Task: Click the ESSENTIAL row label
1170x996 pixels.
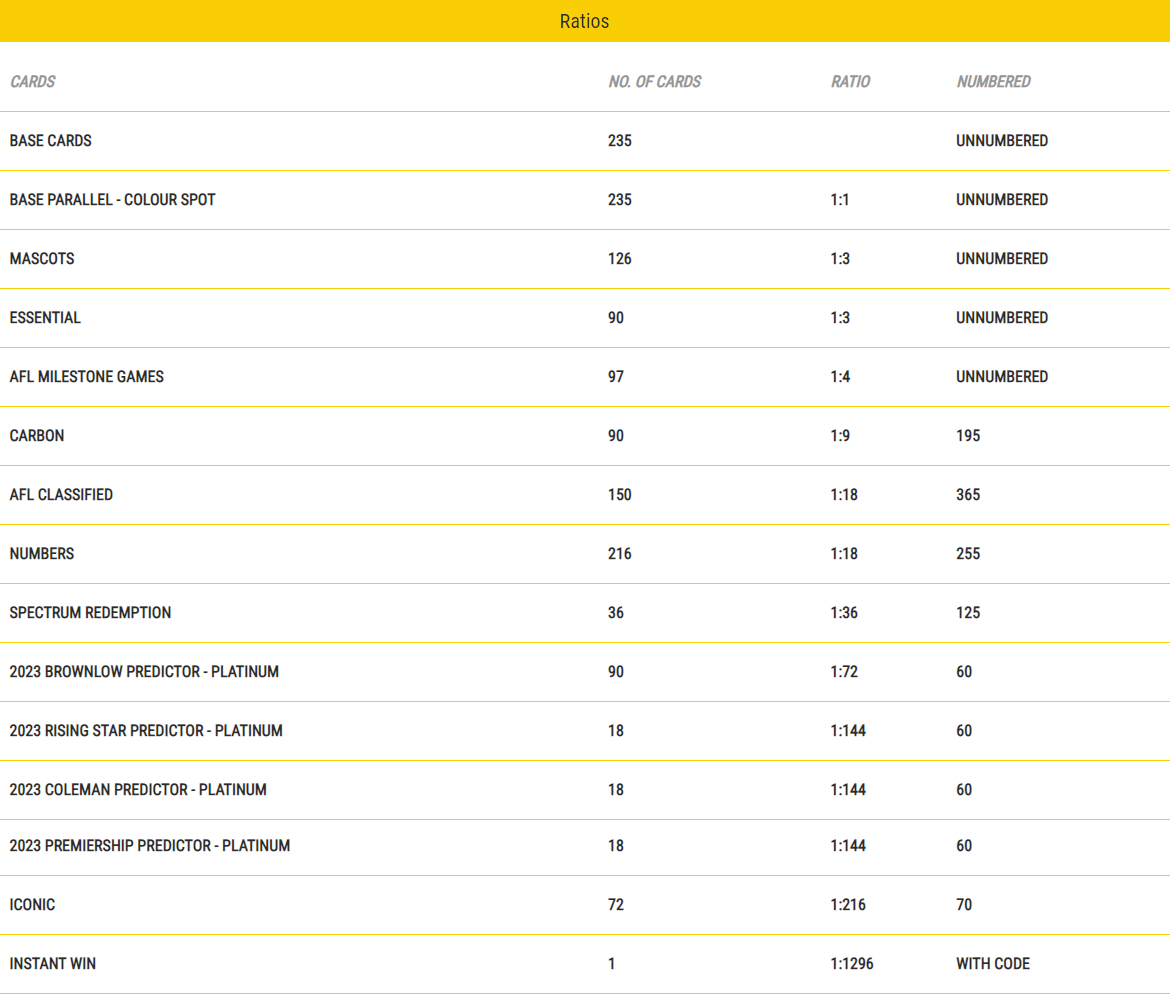Action: click(45, 318)
